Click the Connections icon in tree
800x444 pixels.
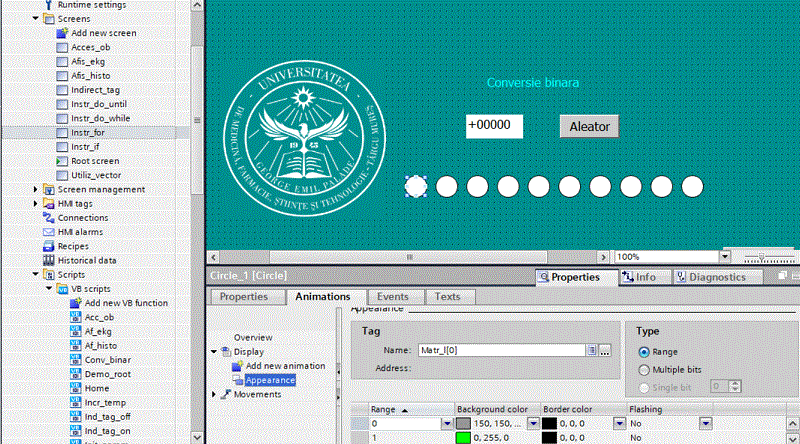point(49,217)
